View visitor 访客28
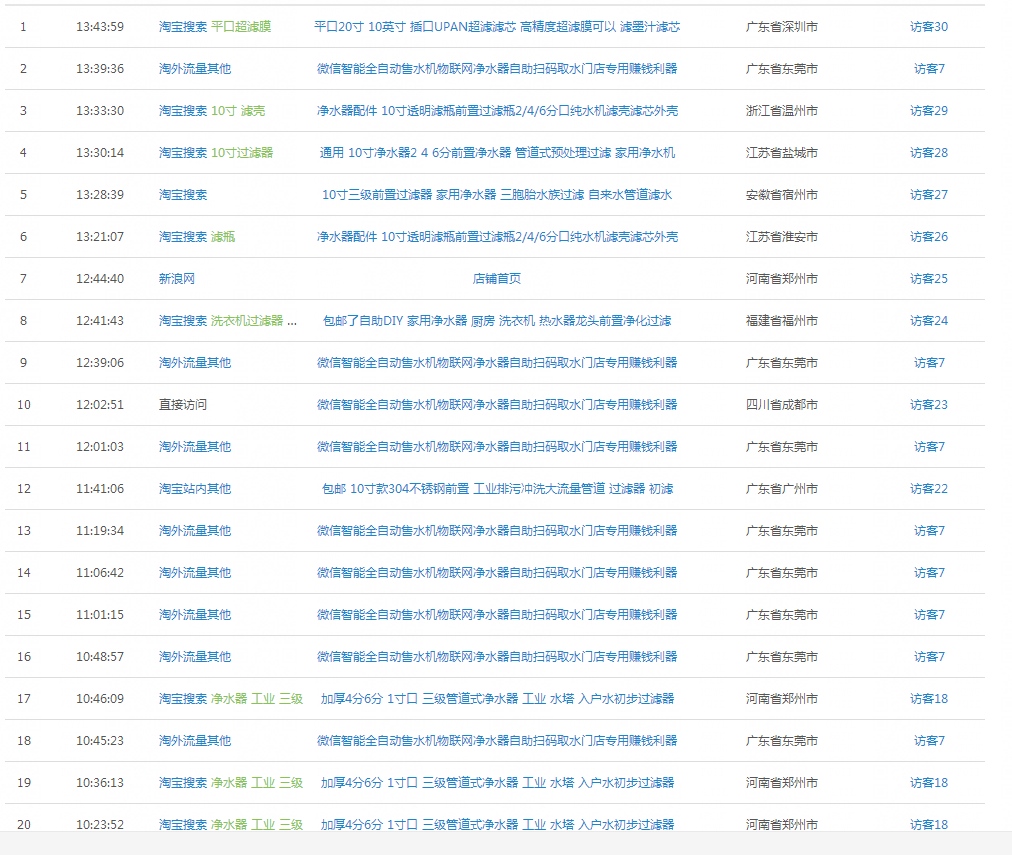Screen dimensions: 1012x855 point(929,152)
